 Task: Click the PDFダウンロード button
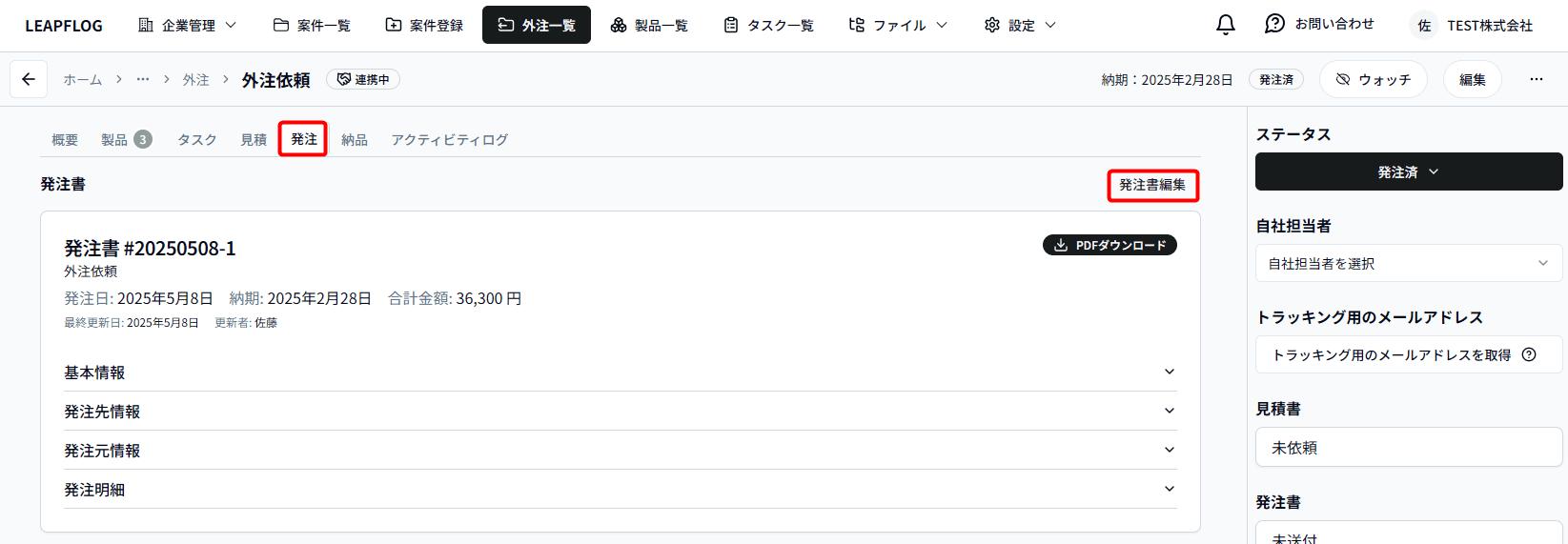click(x=1110, y=245)
